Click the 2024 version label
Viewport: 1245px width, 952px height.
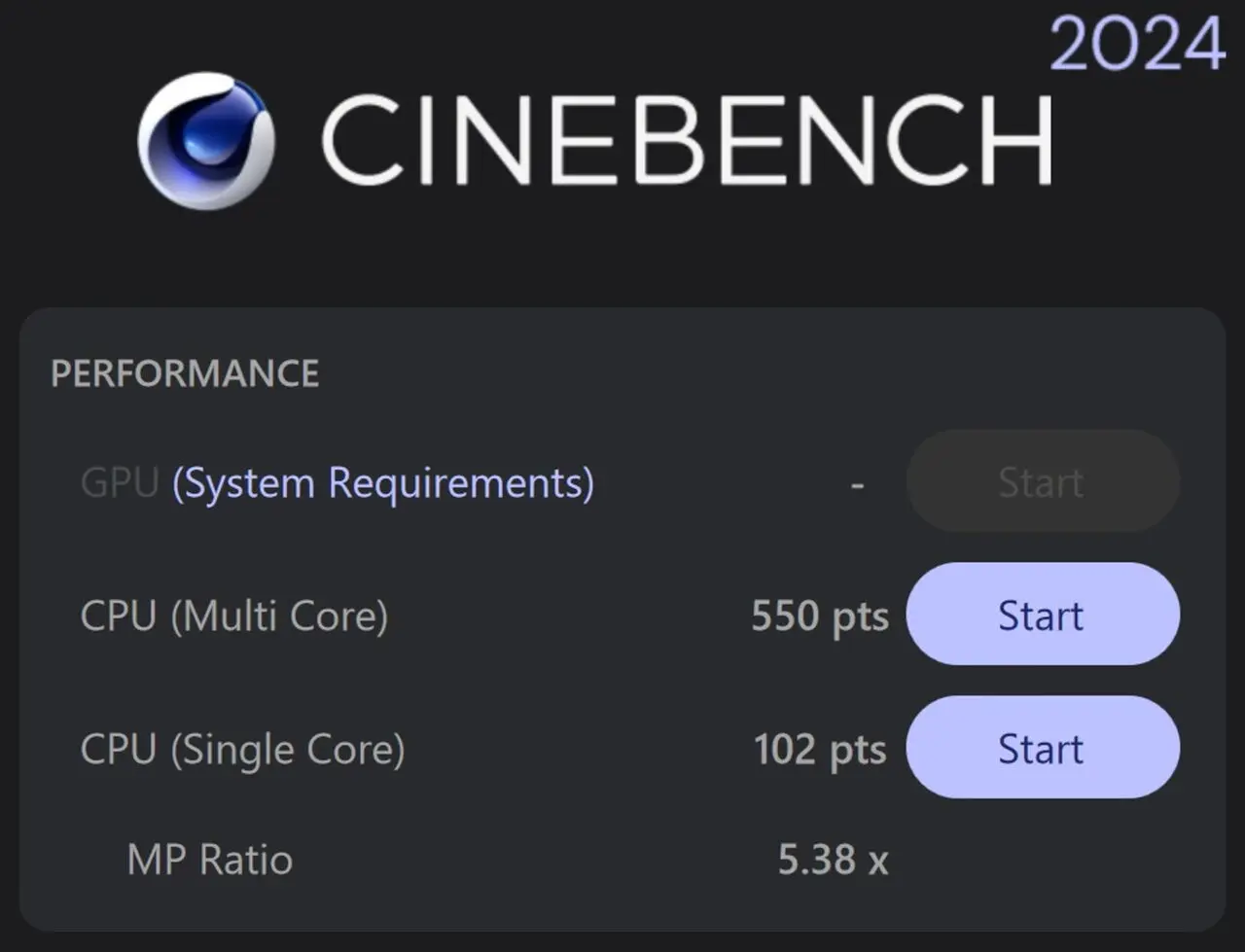[1137, 45]
